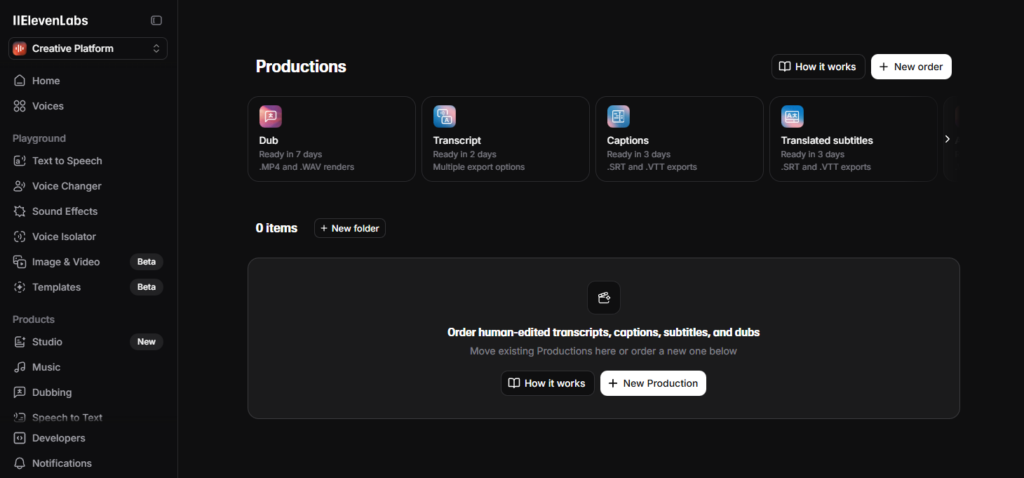Choose the Dub production card
Image resolution: width=1024 pixels, height=478 pixels.
coord(331,139)
